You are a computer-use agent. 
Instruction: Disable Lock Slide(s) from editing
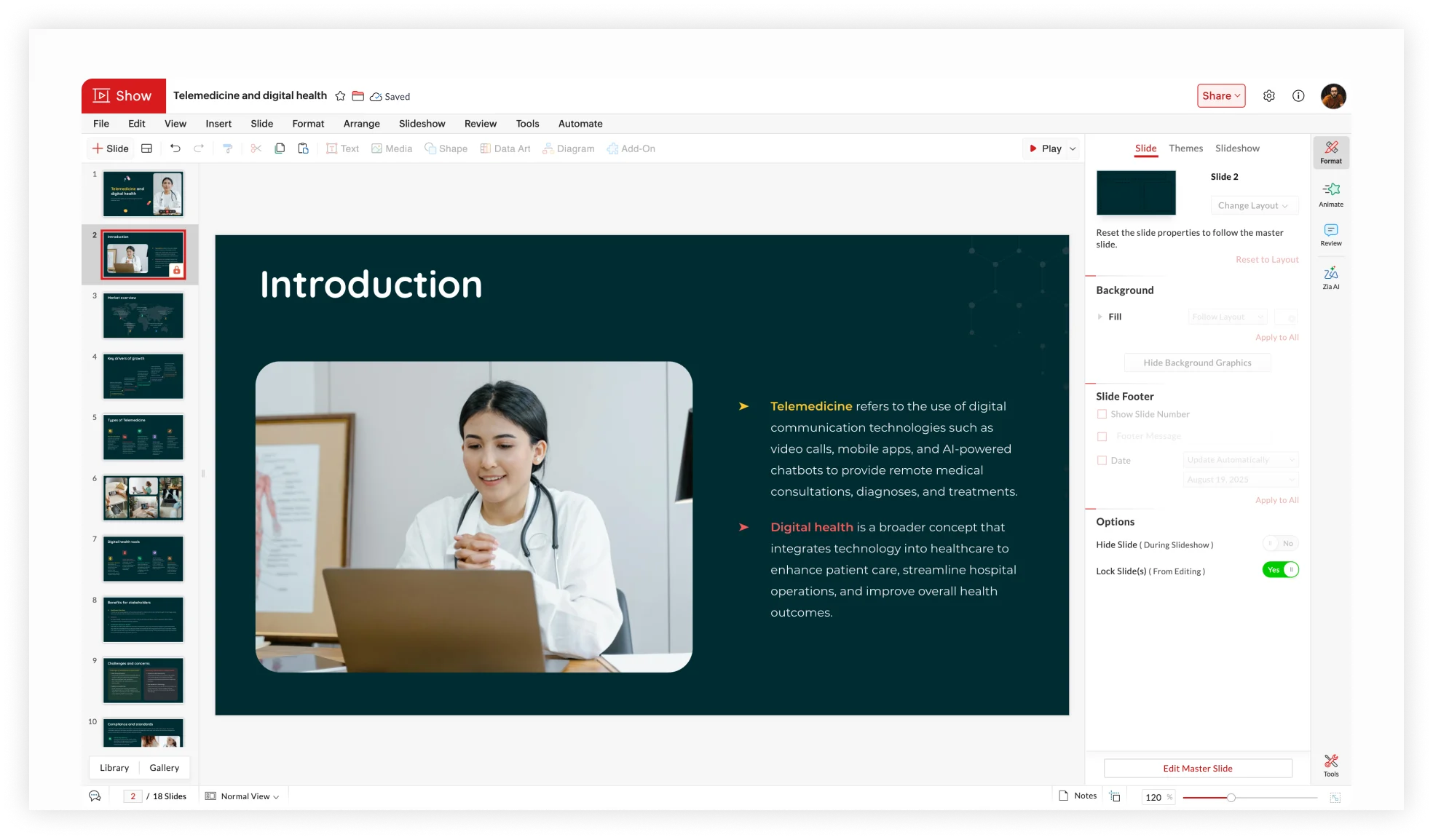(1280, 570)
